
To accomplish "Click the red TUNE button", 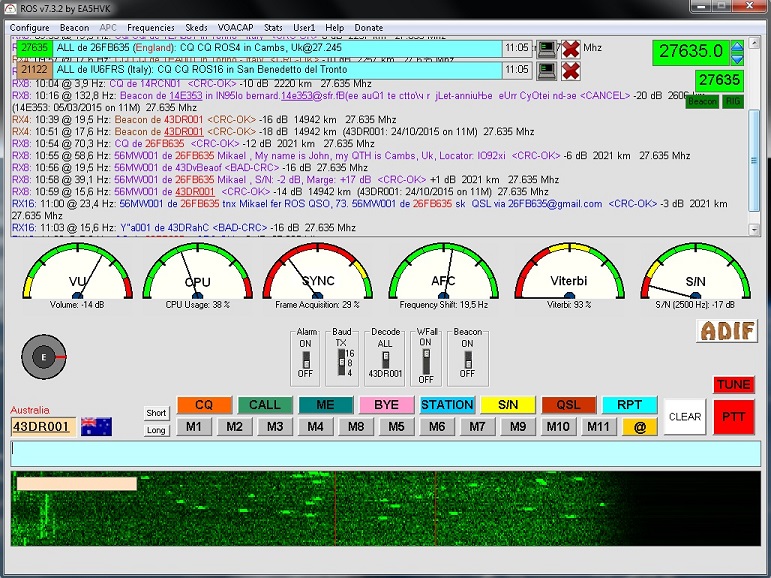I will (x=734, y=384).
